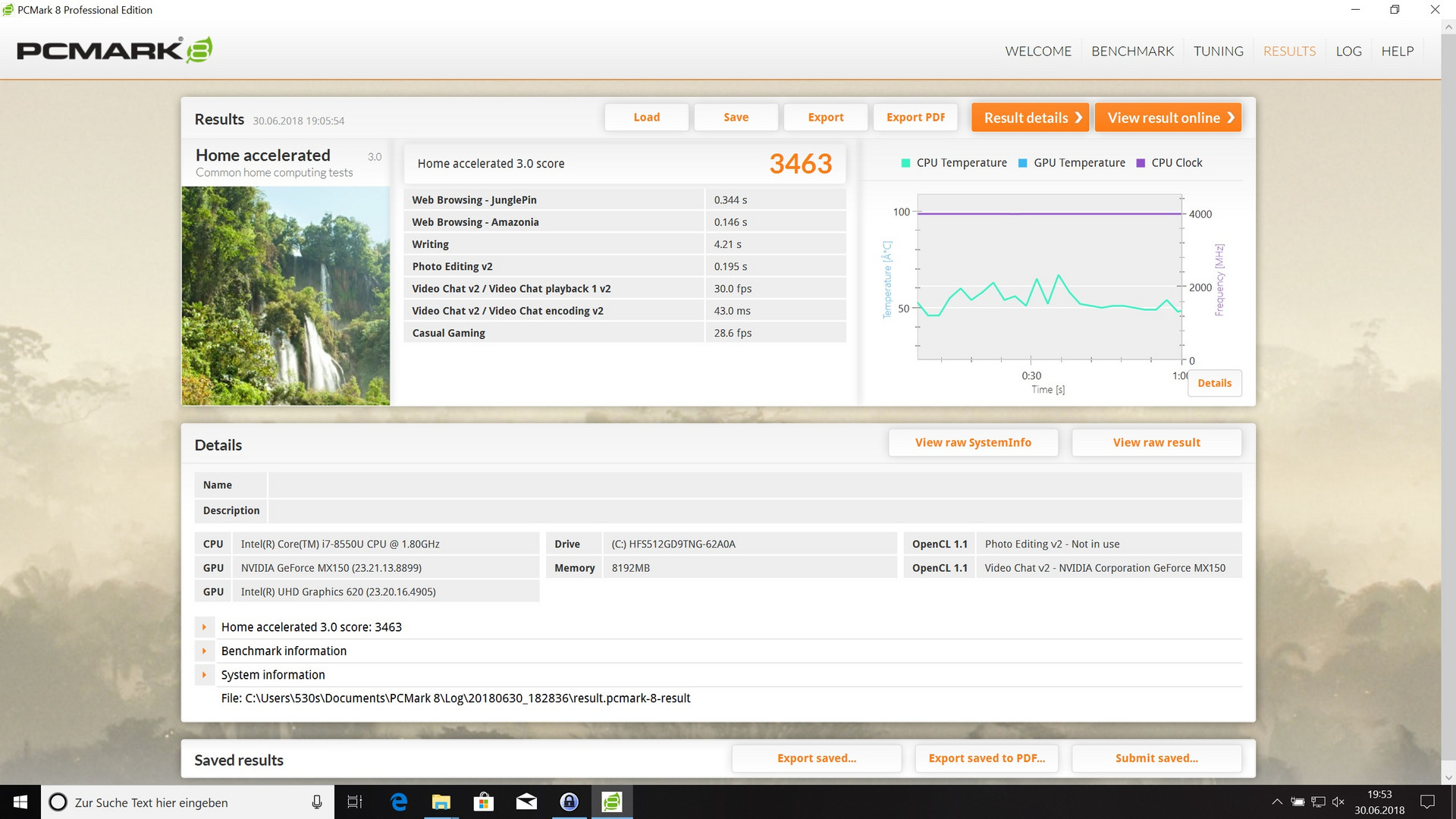Screen dimensions: 1456x819
Task: Expand the Benchmark information section
Action: click(x=204, y=651)
